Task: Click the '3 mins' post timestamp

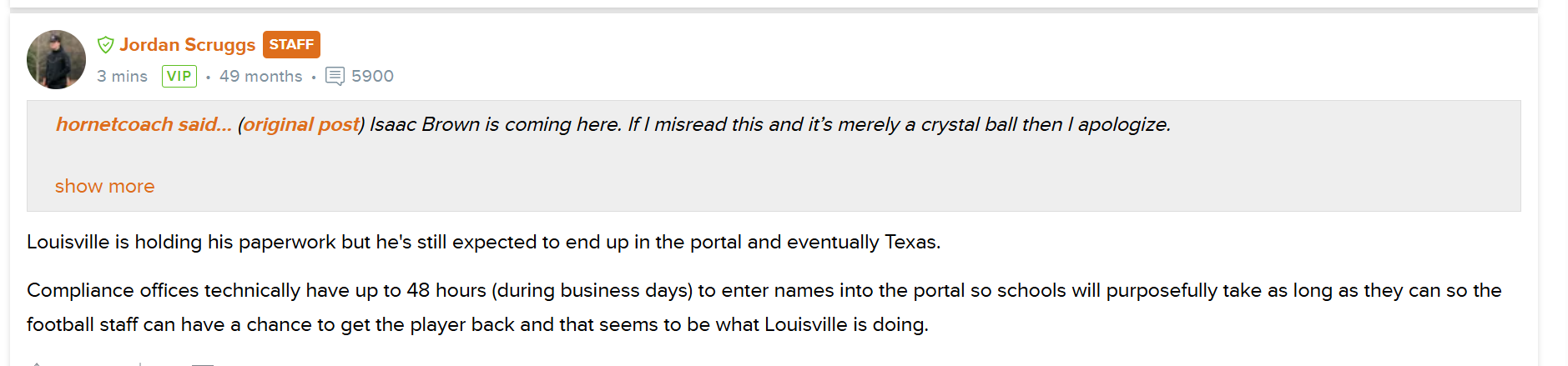Action: click(122, 77)
